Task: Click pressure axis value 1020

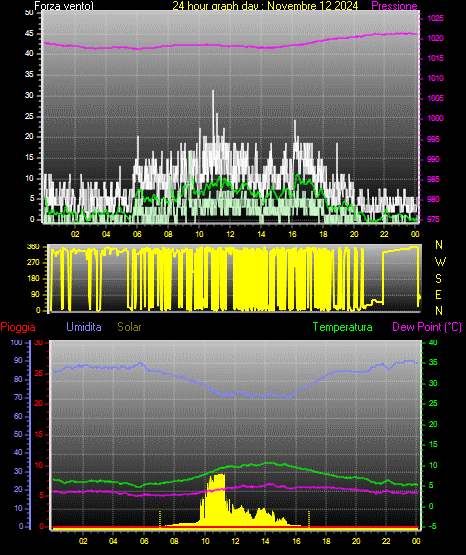Action: tap(435, 39)
